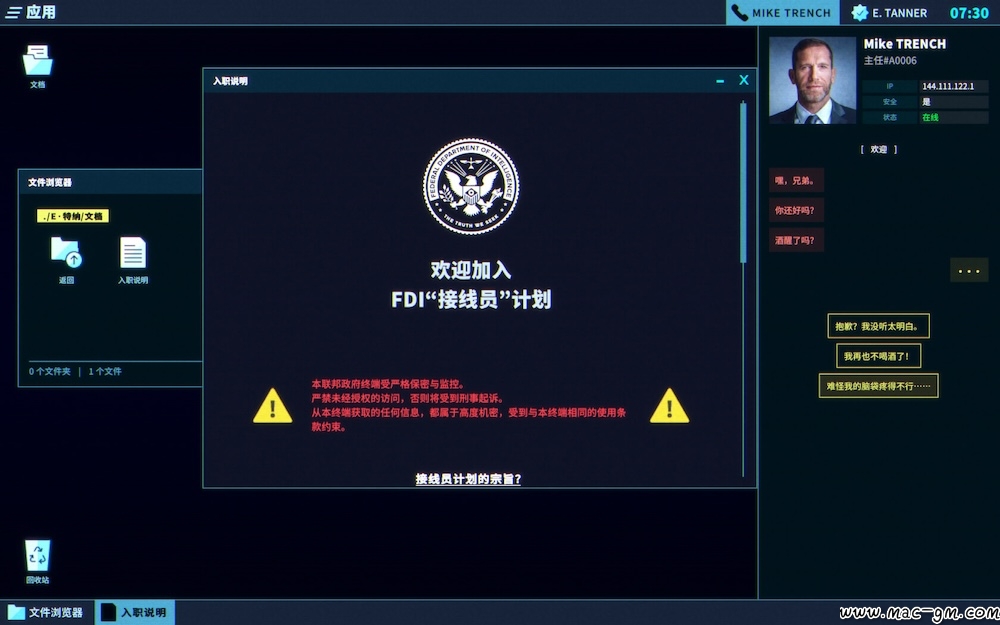Viewport: 1000px width, 625px height.
Task: Select 入职说明 in the taskbar
Action: click(135, 612)
